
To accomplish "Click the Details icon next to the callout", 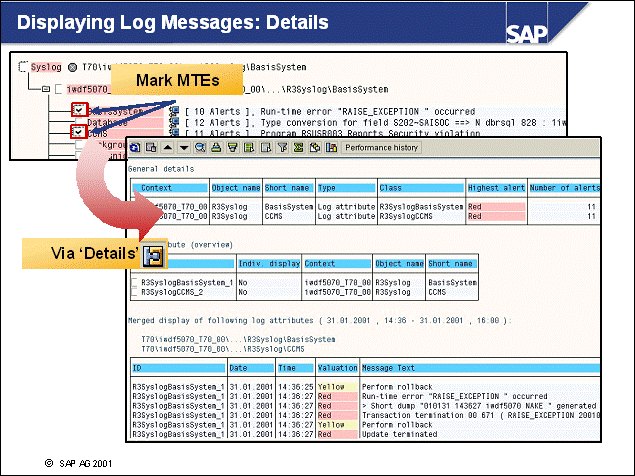I will coord(154,257).
